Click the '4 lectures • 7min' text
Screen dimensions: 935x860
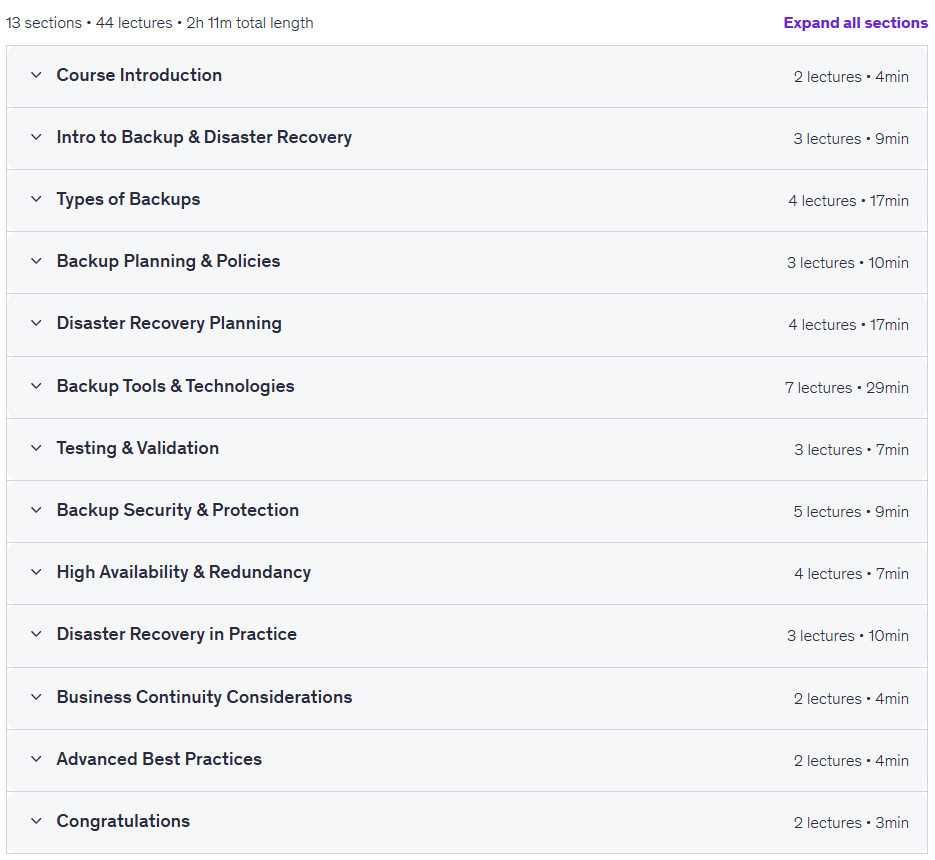(x=852, y=574)
